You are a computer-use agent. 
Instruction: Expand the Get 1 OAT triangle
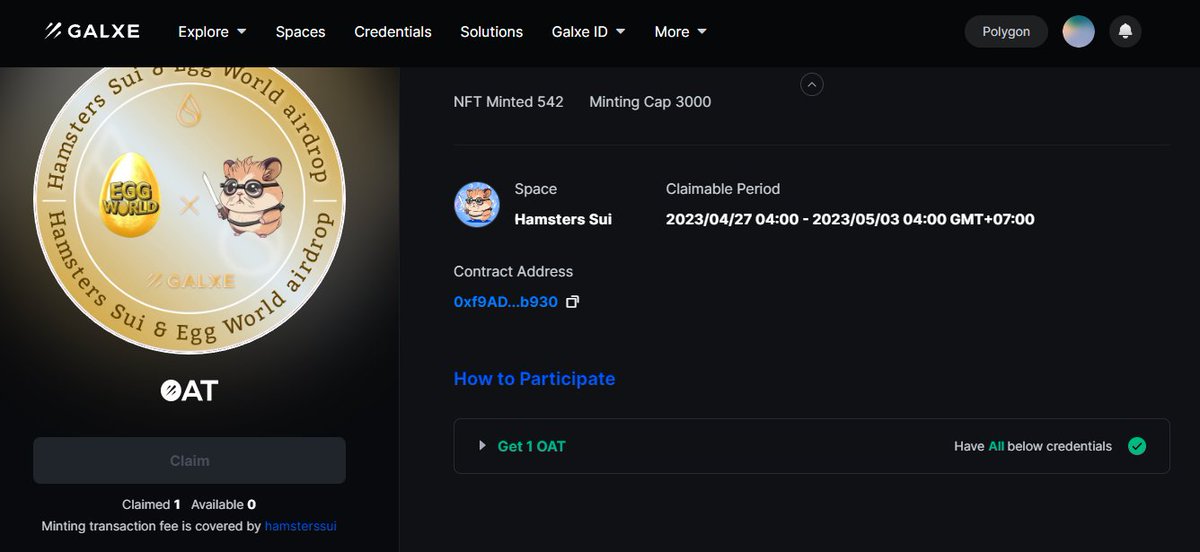tap(482, 446)
